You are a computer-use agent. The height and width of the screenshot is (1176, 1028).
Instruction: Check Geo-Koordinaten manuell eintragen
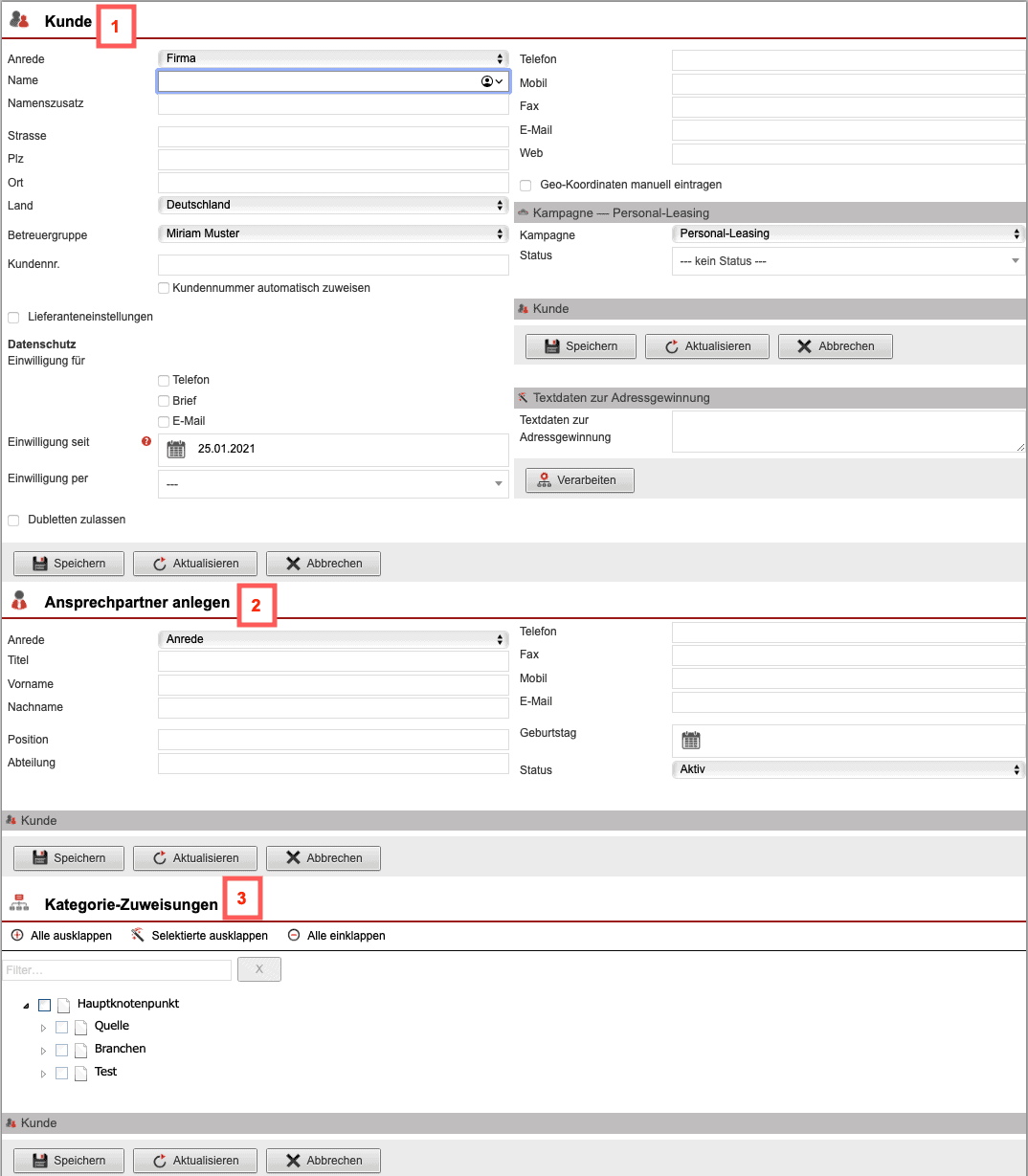click(525, 185)
